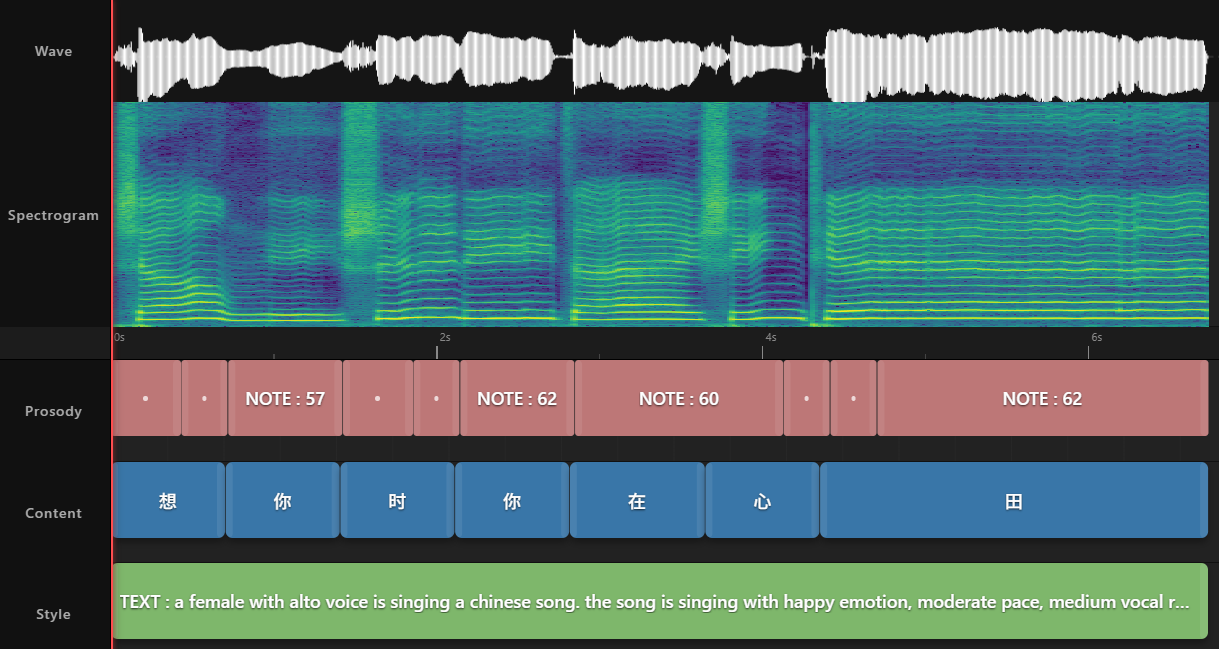1219x649 pixels.
Task: Click the 4s mark on time ruler
Action: (x=770, y=337)
